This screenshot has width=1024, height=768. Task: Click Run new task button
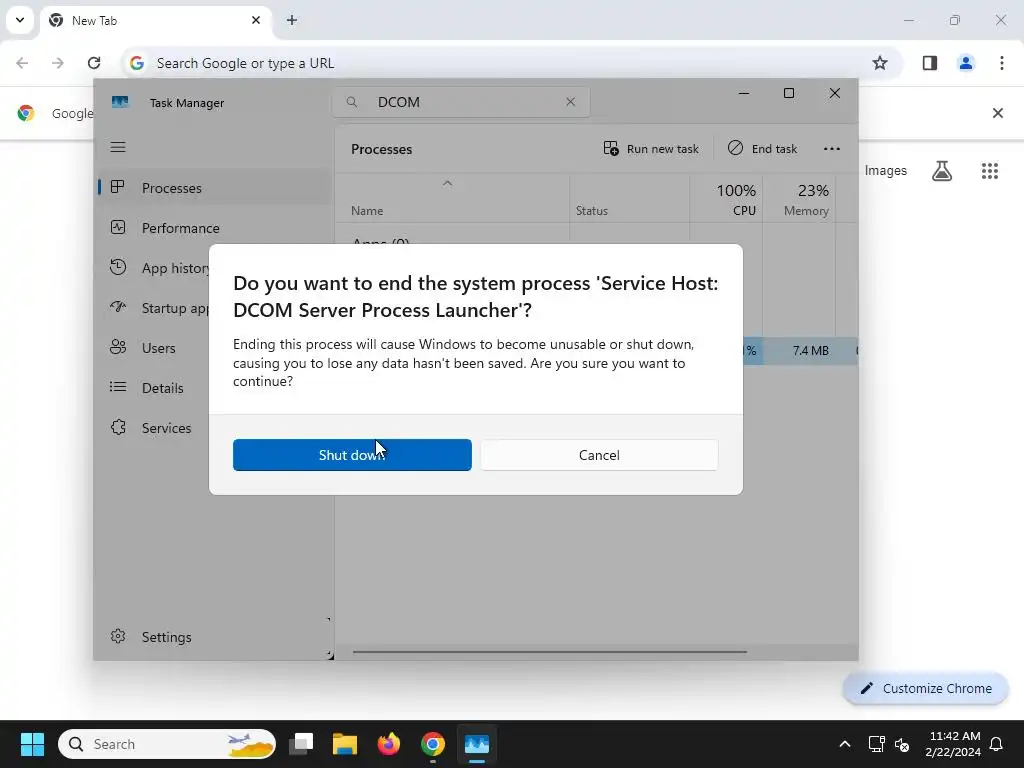point(651,149)
